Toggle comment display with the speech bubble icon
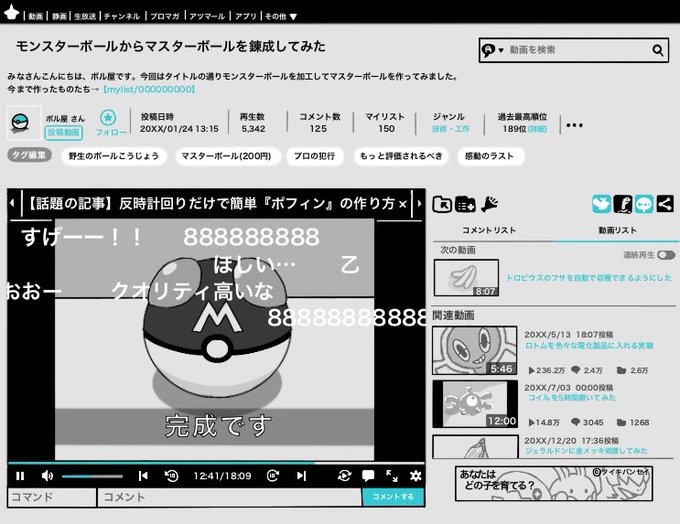 368,476
